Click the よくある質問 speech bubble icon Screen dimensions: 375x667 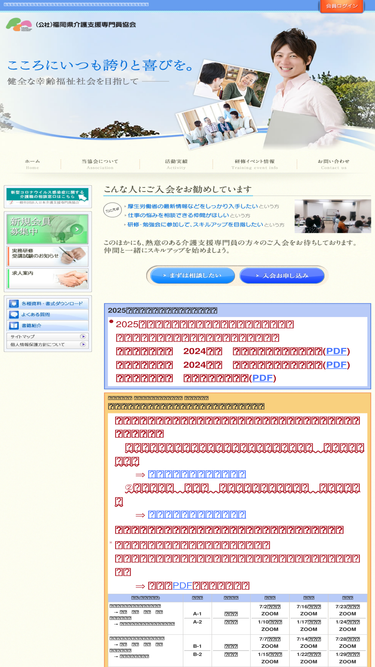coord(14,315)
